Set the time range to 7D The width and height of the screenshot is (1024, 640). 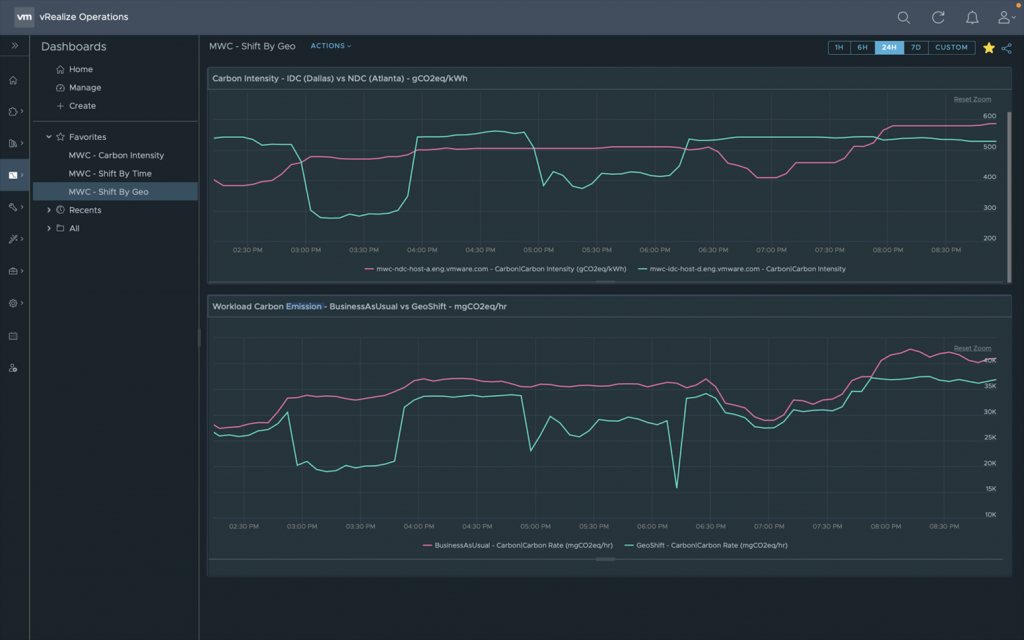[x=915, y=47]
